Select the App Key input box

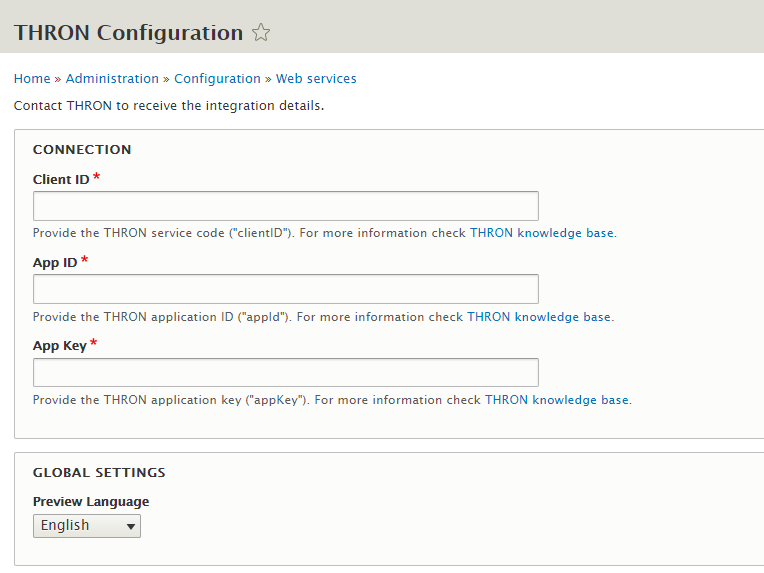tap(286, 373)
